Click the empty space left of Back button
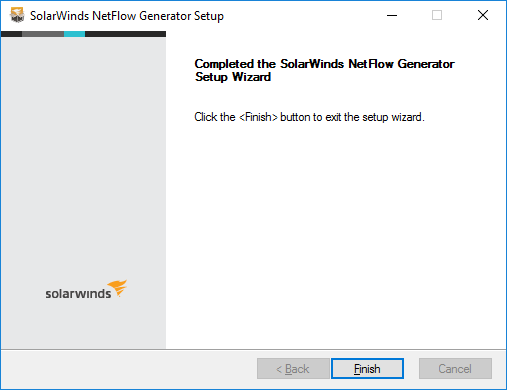The width and height of the screenshot is (508, 391). pos(128,369)
